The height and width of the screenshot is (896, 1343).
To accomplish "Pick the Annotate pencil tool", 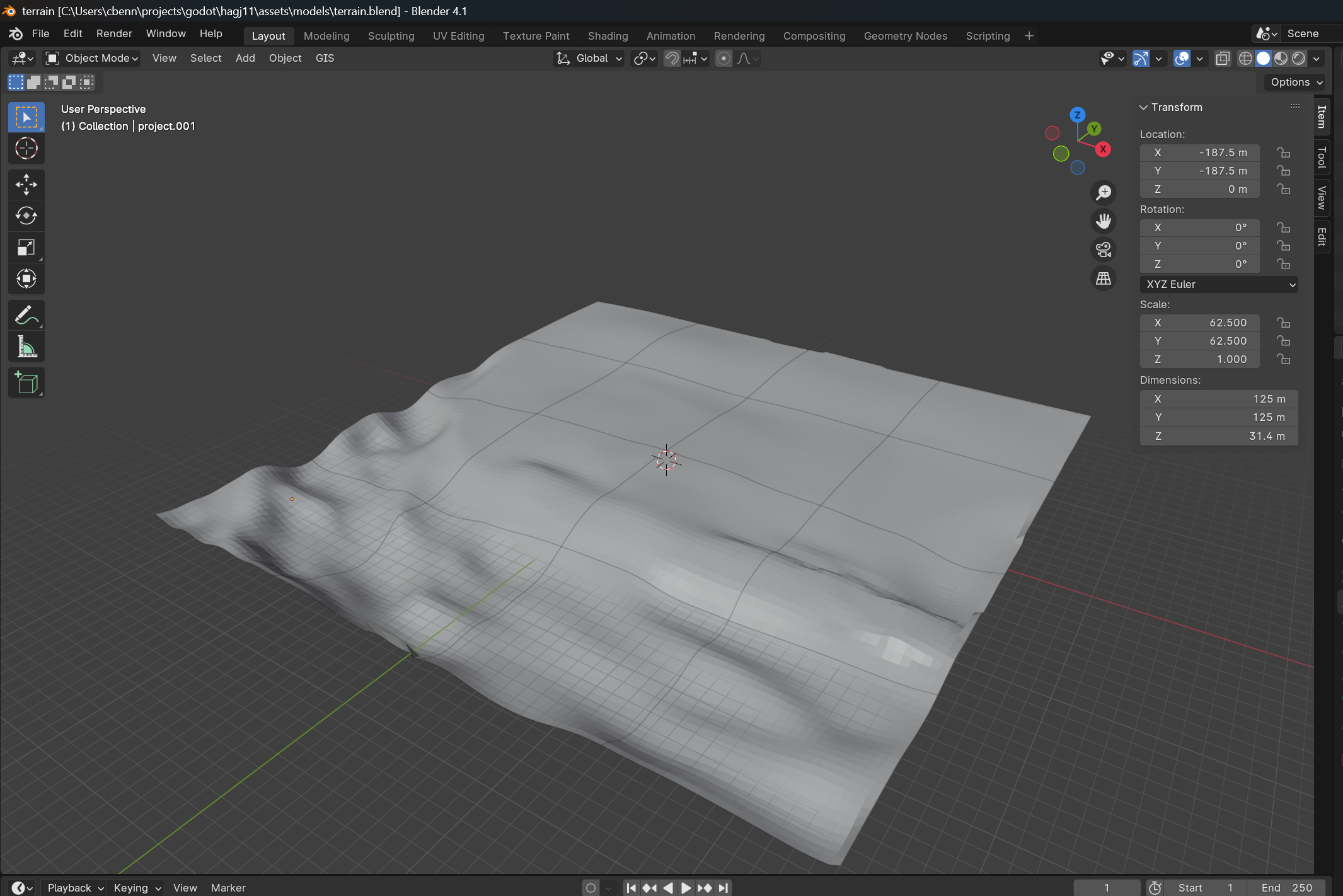I will coord(26,315).
